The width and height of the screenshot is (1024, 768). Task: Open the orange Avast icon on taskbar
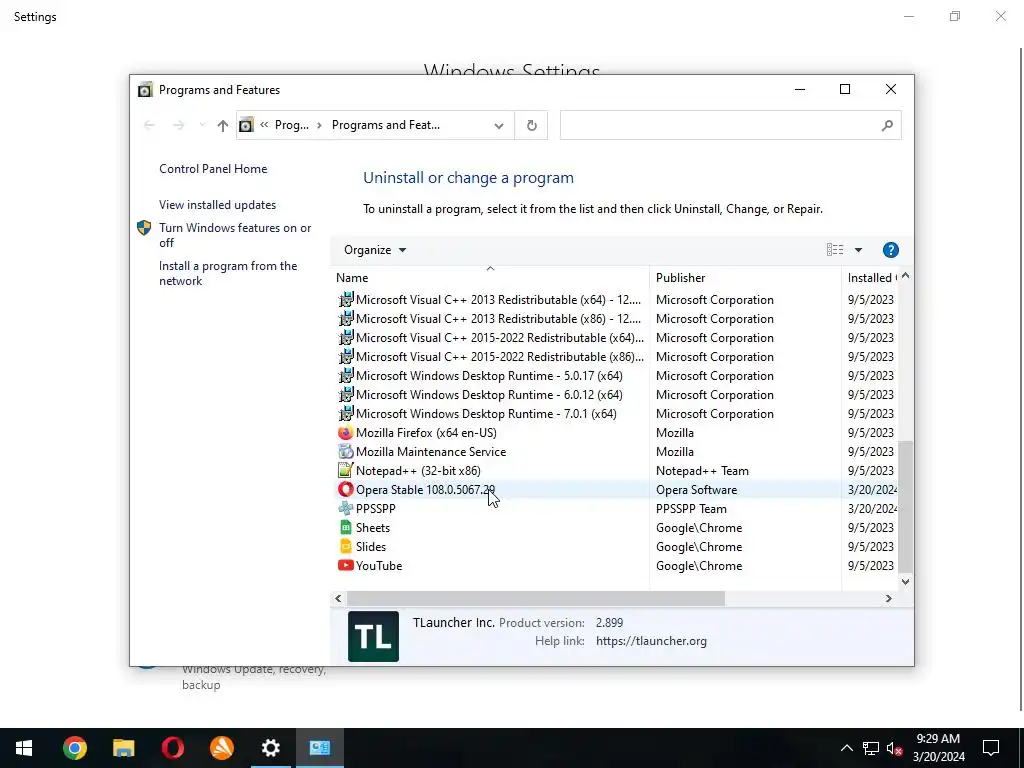tap(221, 748)
